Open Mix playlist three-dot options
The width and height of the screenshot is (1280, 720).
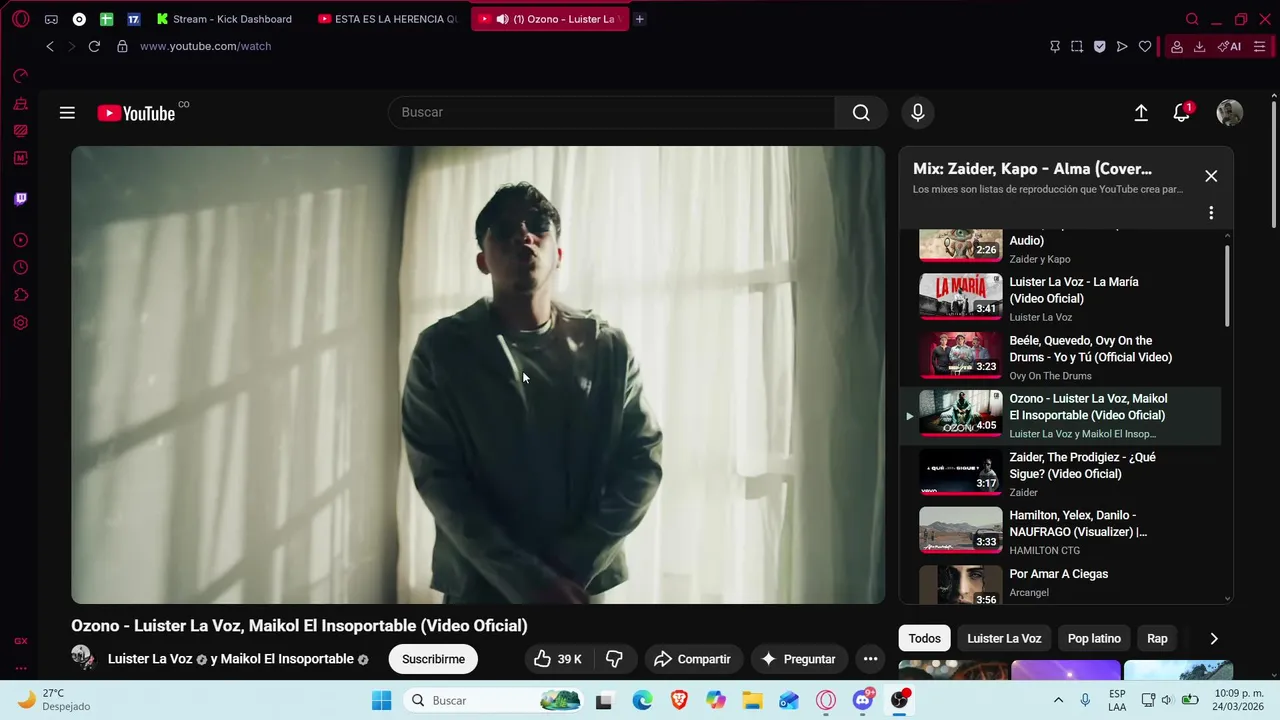(1211, 213)
